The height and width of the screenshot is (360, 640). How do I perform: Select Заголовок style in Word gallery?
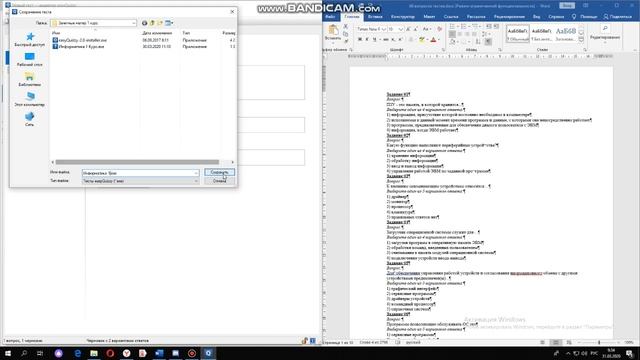[566, 33]
